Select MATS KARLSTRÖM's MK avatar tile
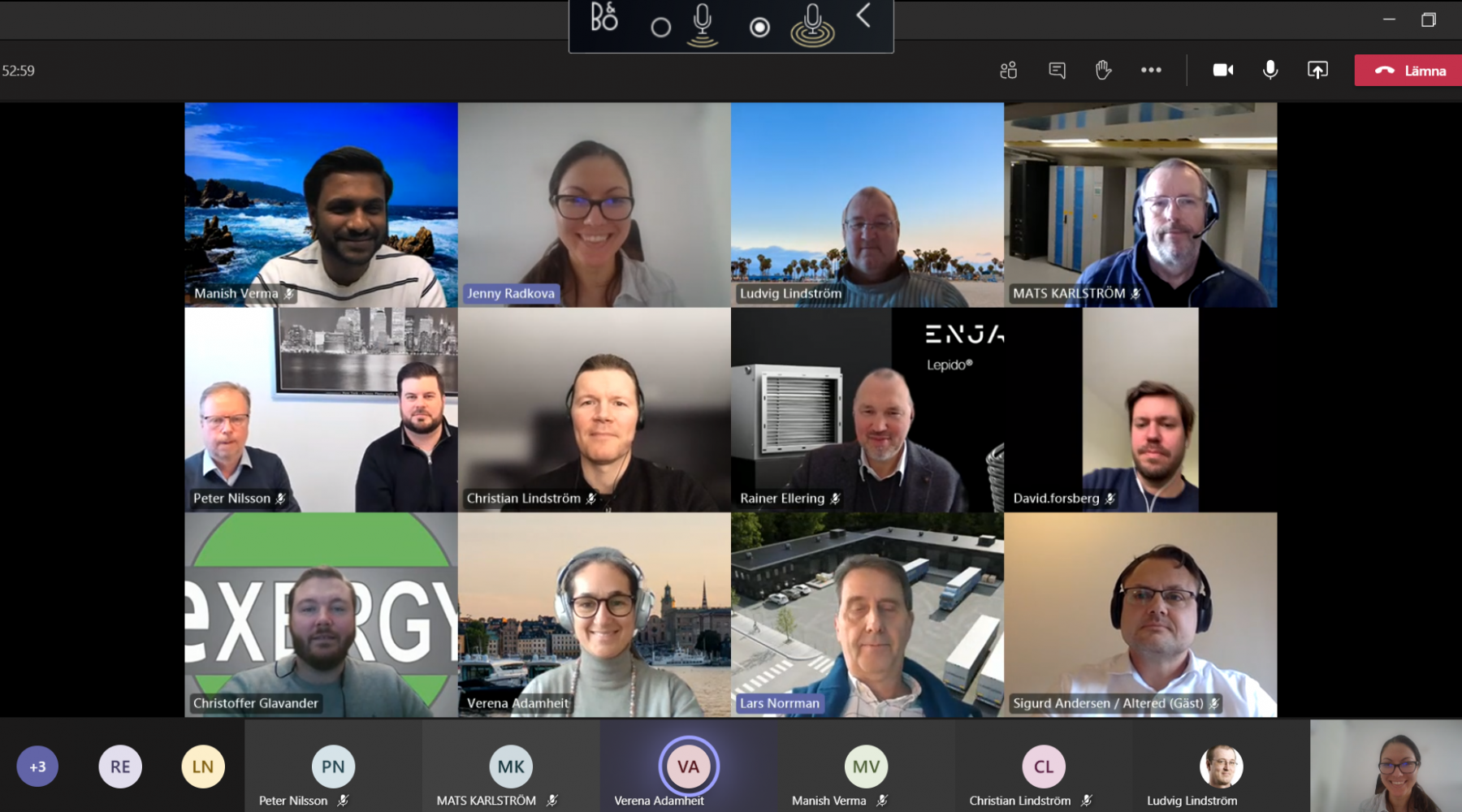1462x812 pixels. click(511, 767)
